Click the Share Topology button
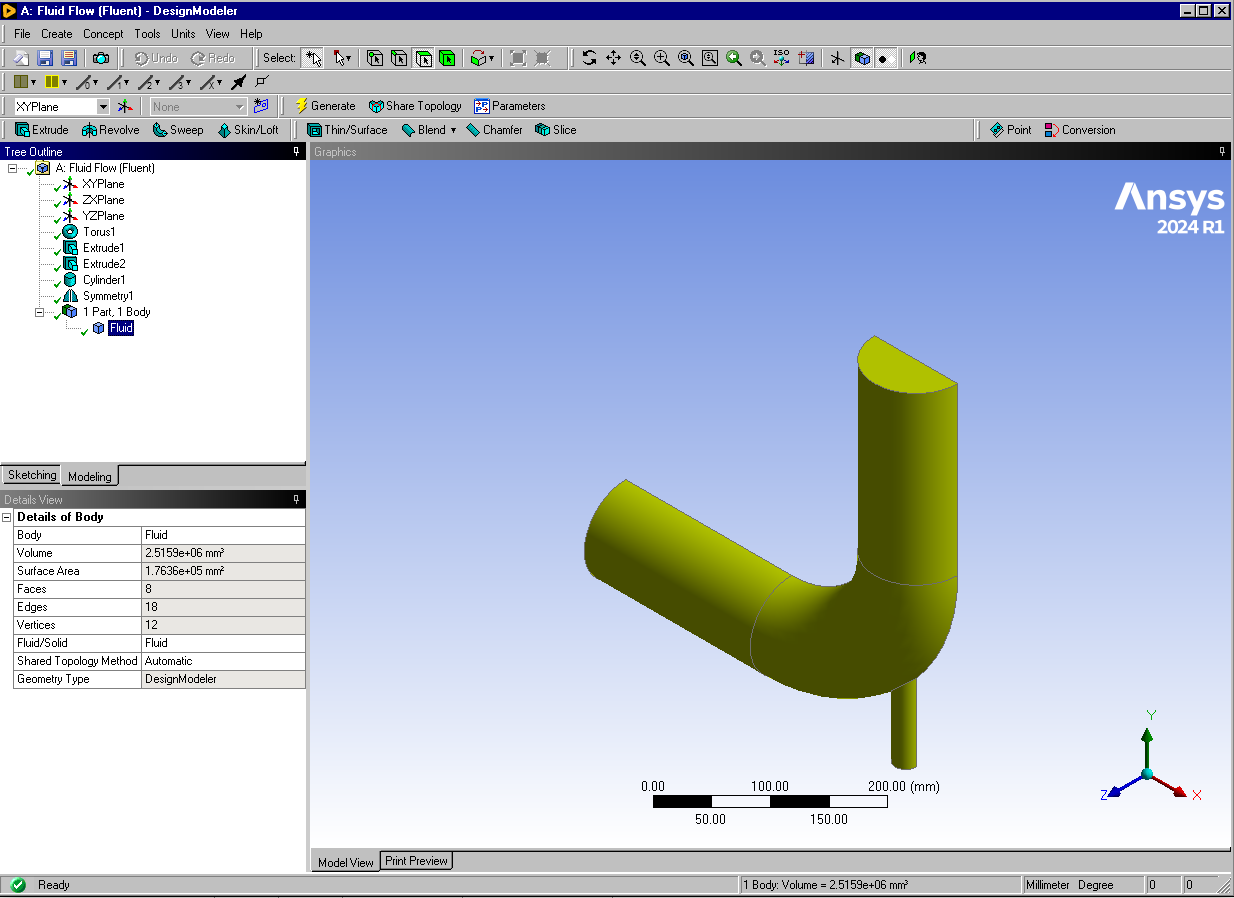The width and height of the screenshot is (1234, 898). pos(414,106)
